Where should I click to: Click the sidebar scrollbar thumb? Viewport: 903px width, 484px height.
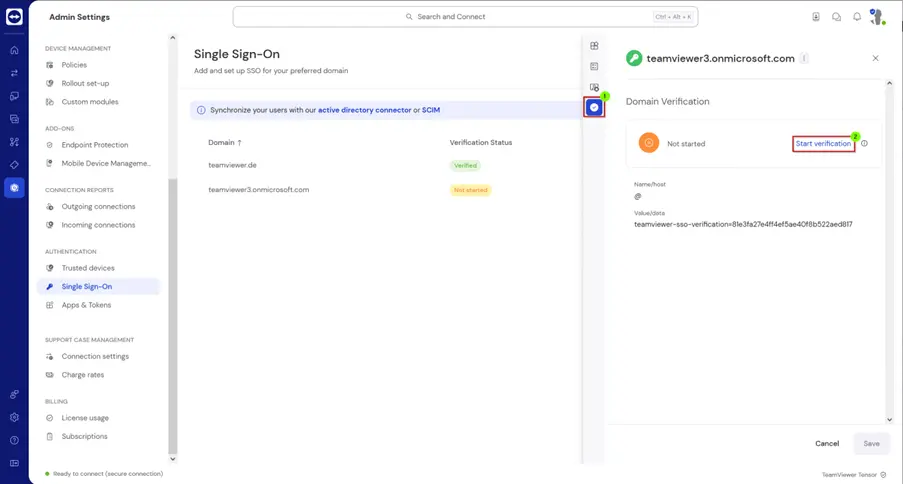coord(172,316)
